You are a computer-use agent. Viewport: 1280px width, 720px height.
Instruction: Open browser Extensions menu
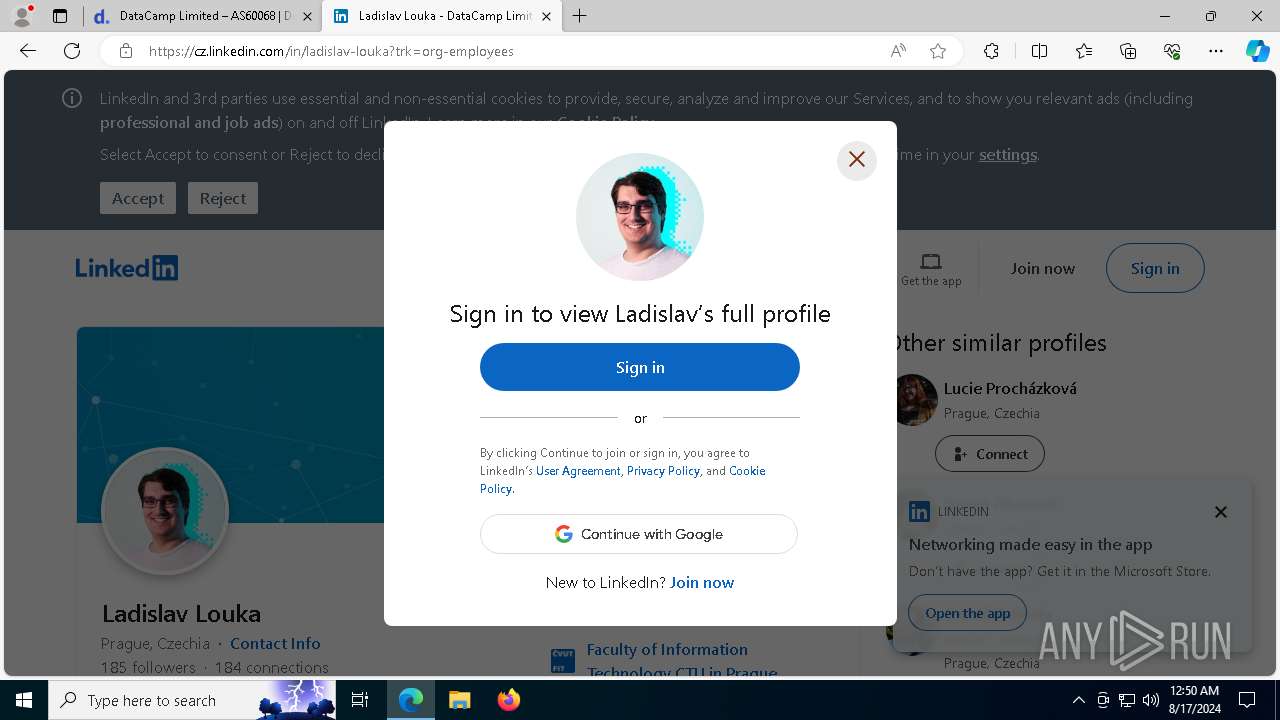[991, 51]
